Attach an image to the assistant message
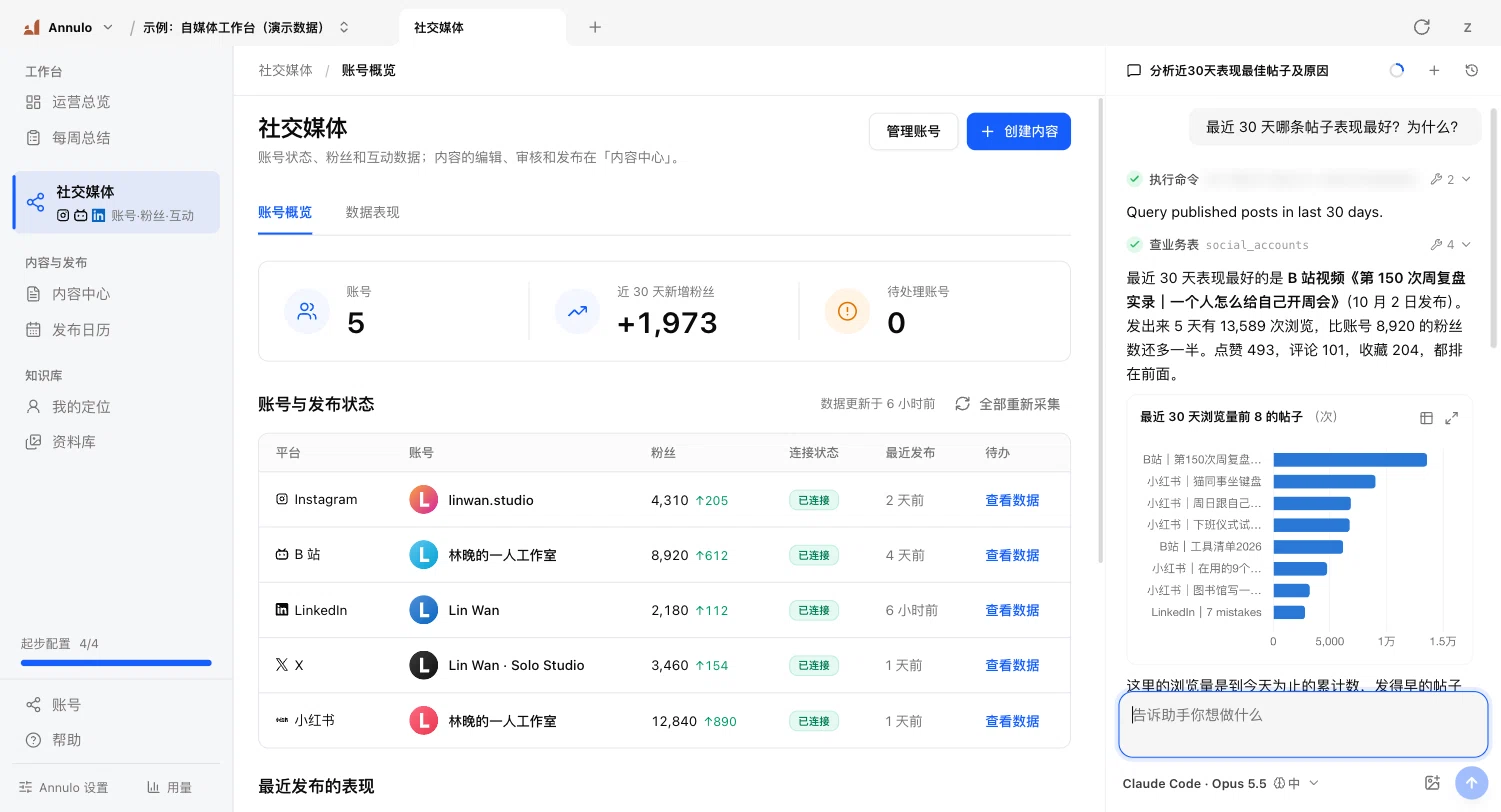This screenshot has width=1501, height=812. click(x=1431, y=783)
